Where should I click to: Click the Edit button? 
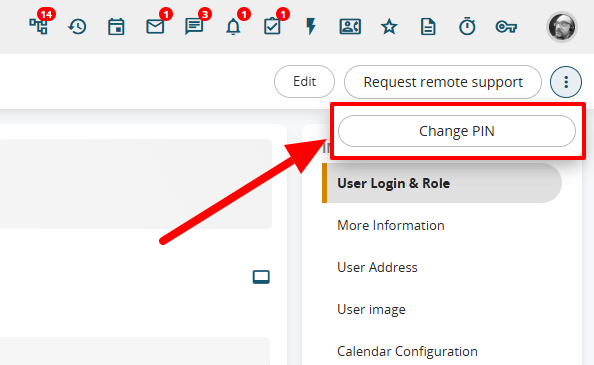tap(305, 81)
